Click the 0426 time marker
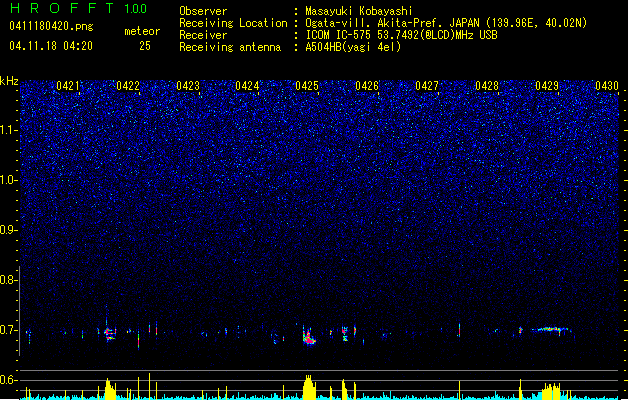Viewport: 629px width, 400px height. [x=367, y=86]
